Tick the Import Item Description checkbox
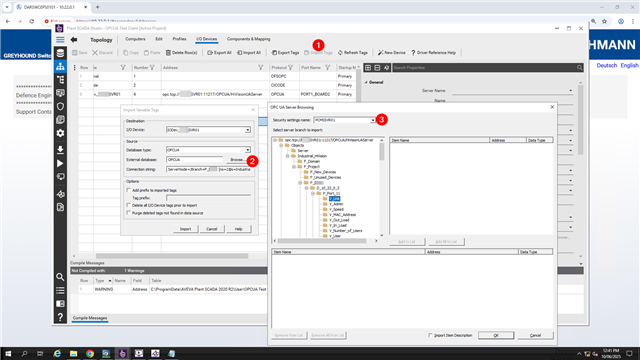Image resolution: width=640 pixels, height=360 pixels. pyautogui.click(x=430, y=336)
